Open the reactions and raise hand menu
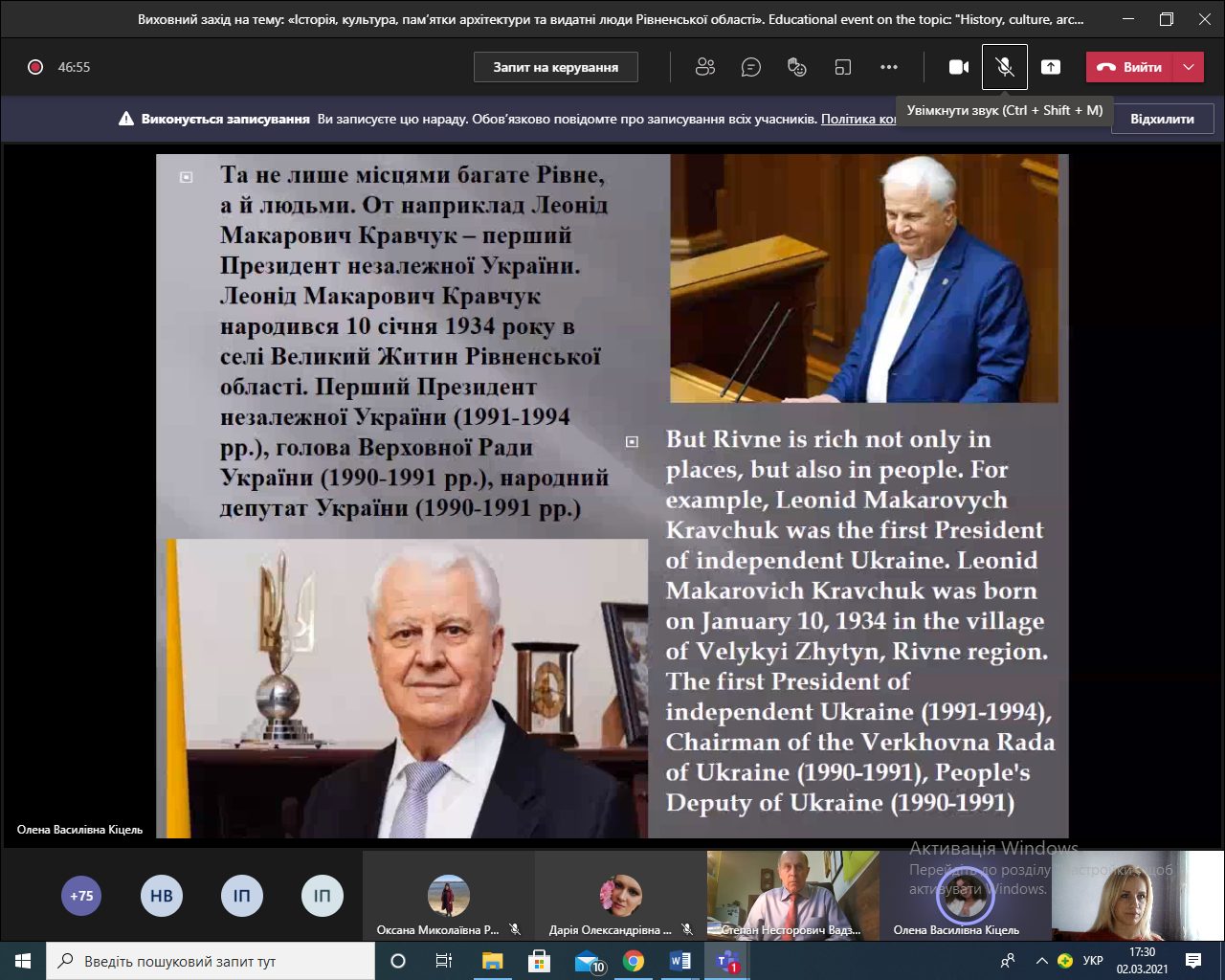This screenshot has width=1225, height=980. pyautogui.click(x=796, y=67)
